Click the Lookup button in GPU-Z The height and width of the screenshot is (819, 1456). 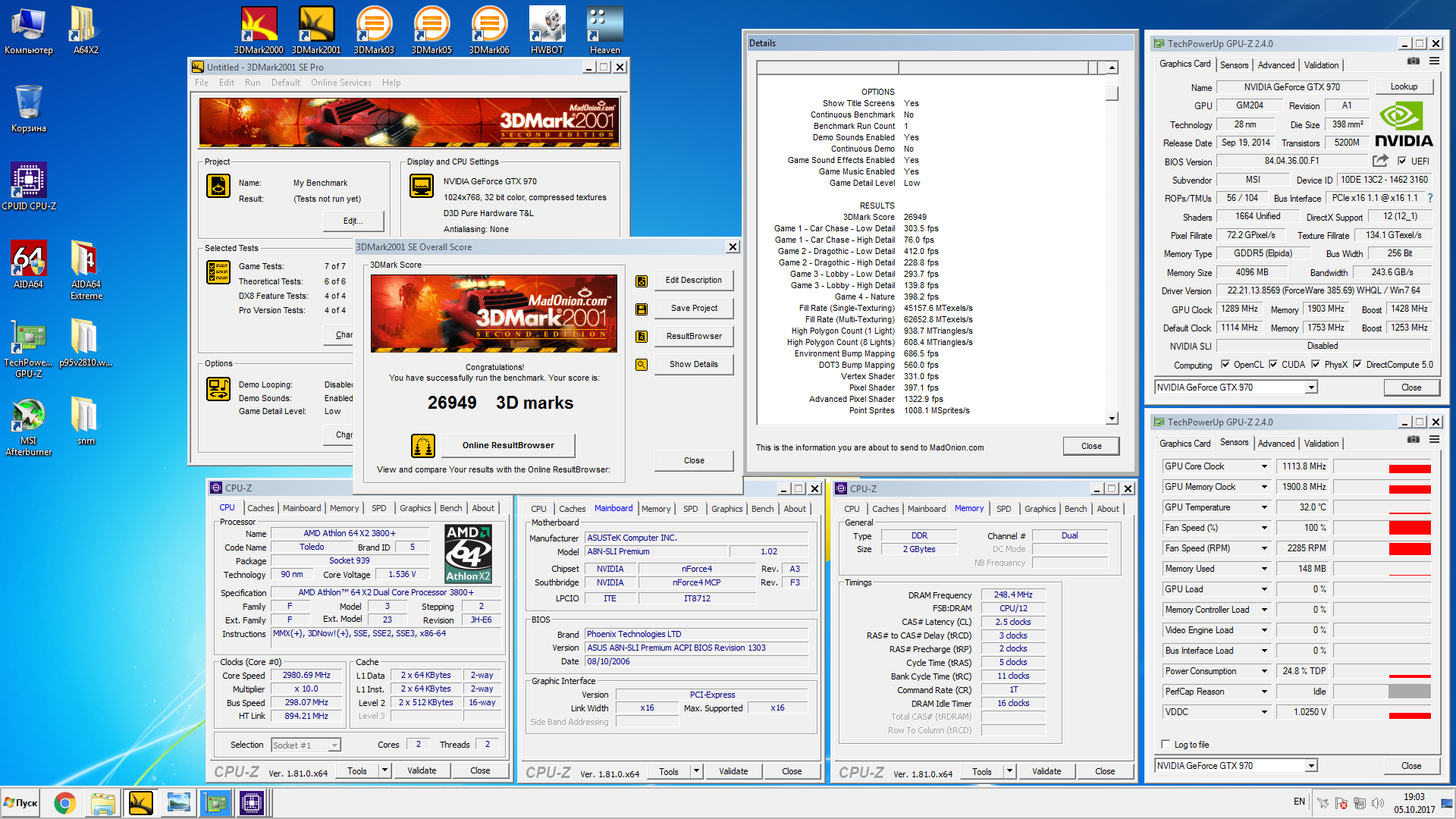point(1404,86)
